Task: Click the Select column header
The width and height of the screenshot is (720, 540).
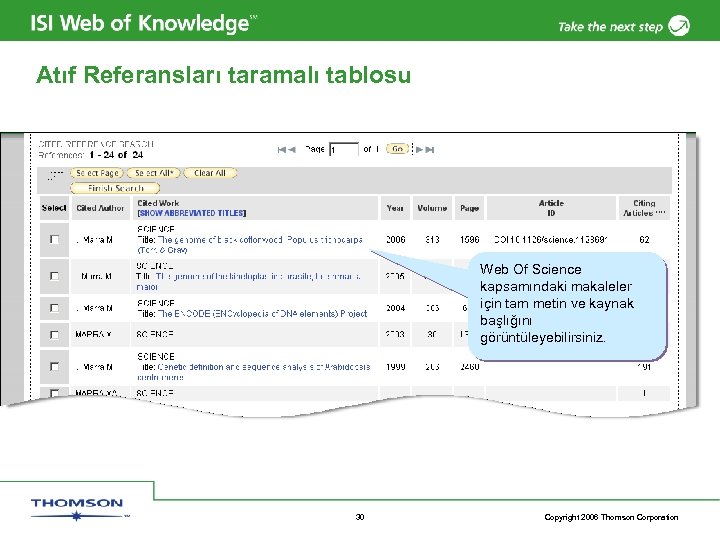Action: point(54,208)
